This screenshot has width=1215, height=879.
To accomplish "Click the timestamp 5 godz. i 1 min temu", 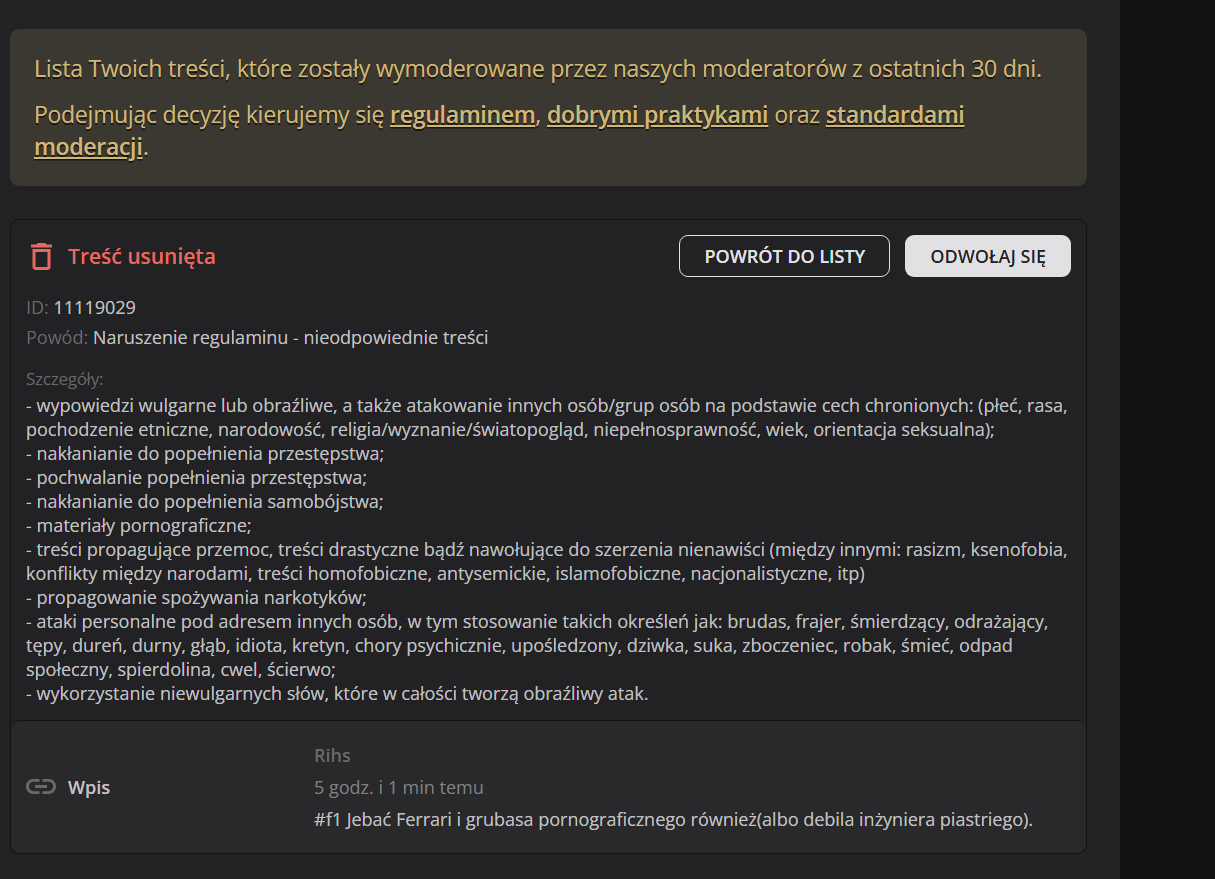I will tap(398, 787).
